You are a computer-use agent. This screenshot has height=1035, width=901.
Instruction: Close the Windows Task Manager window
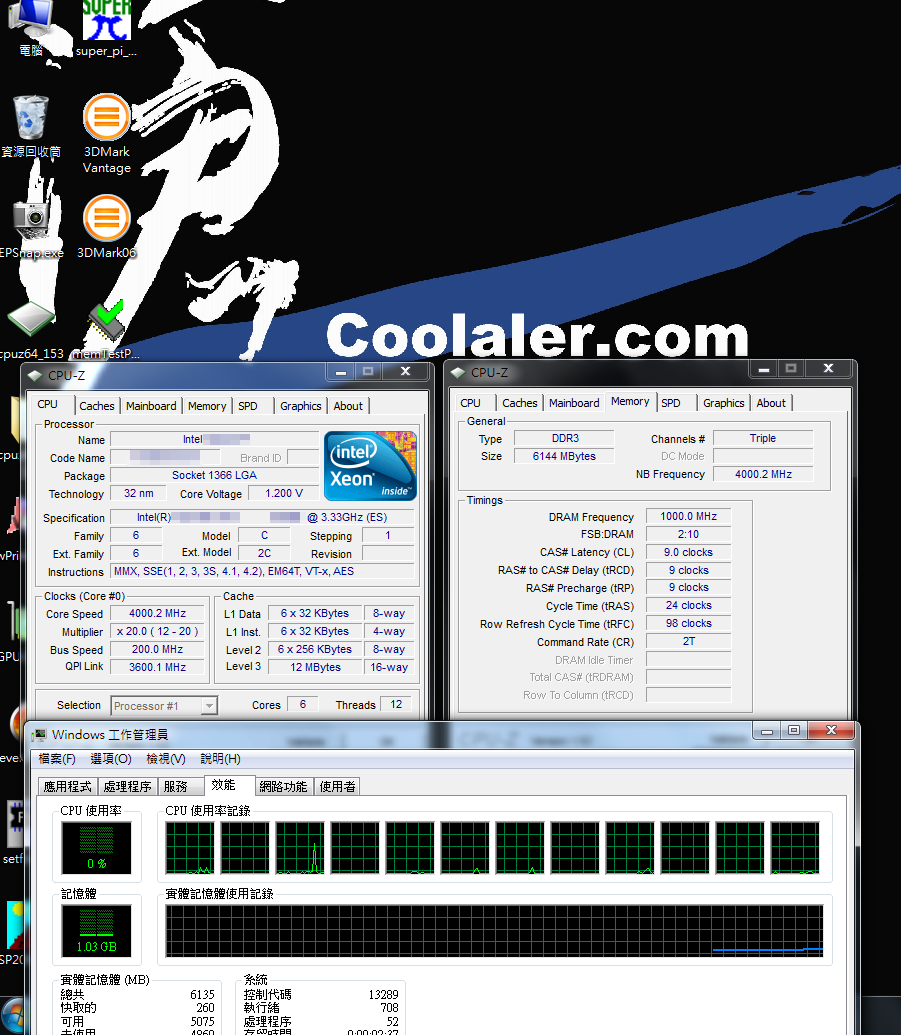tap(831, 730)
